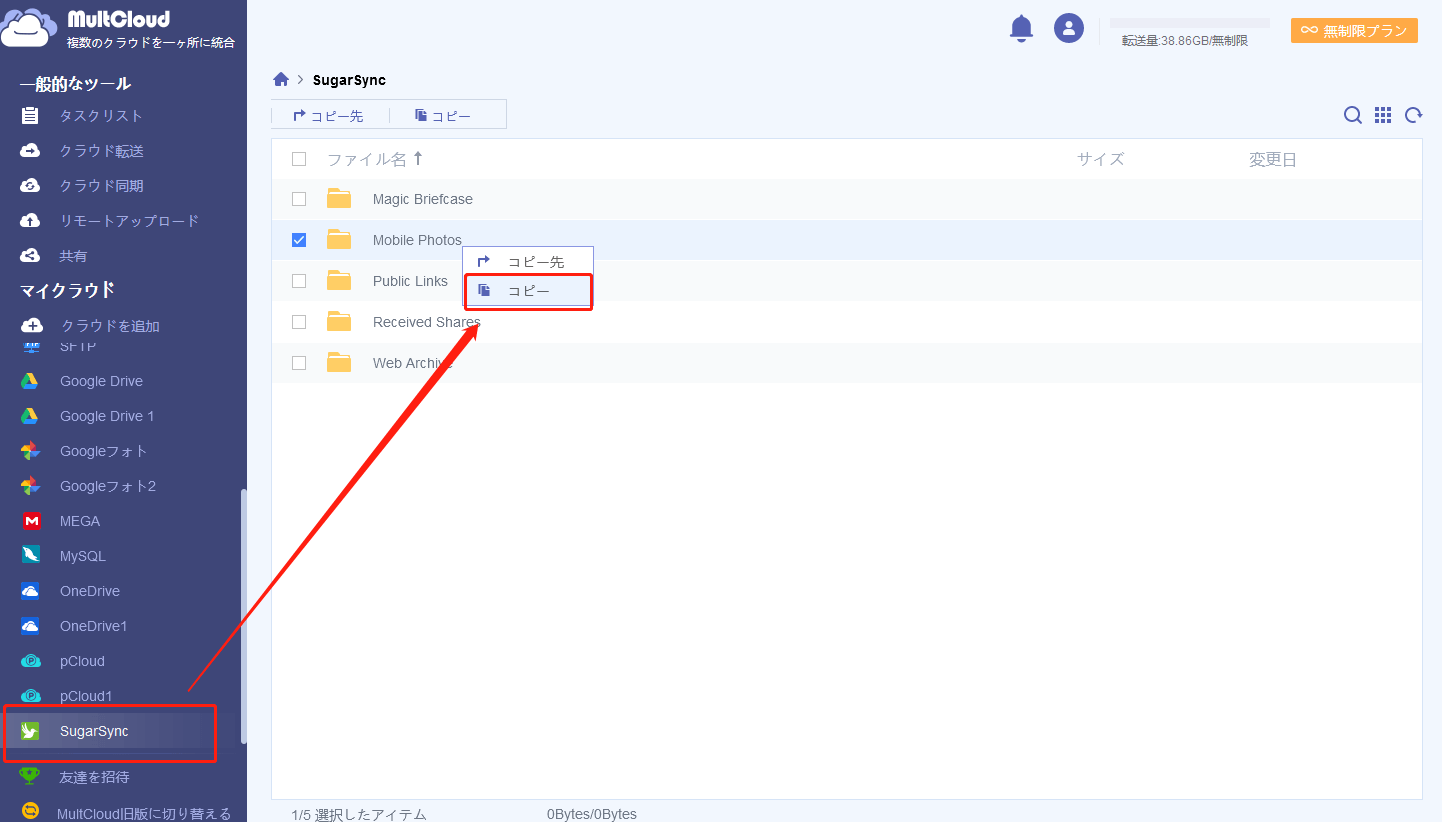Open リモートアップロード in the sidebar

[129, 221]
